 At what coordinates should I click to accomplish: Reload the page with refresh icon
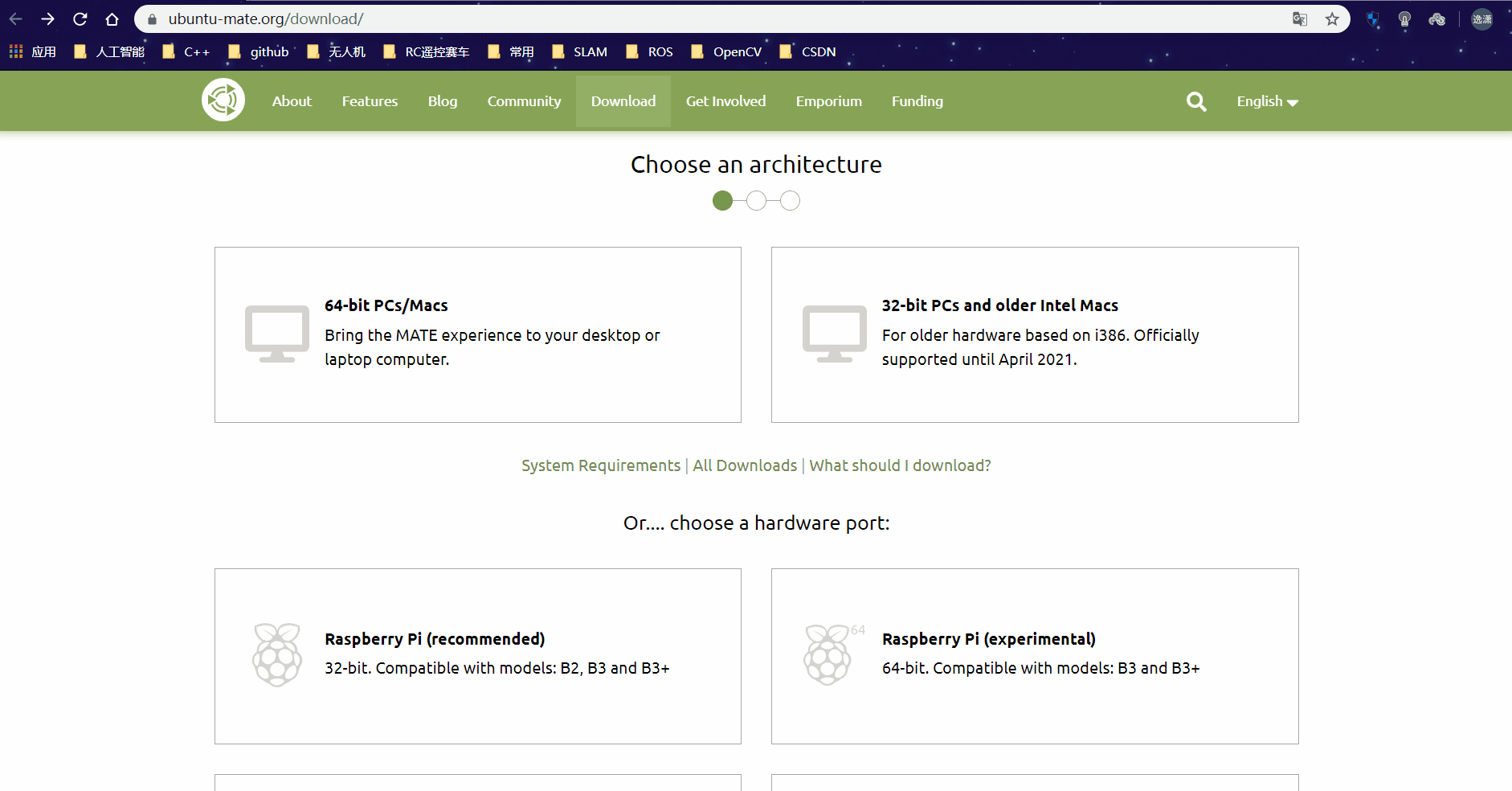point(80,18)
